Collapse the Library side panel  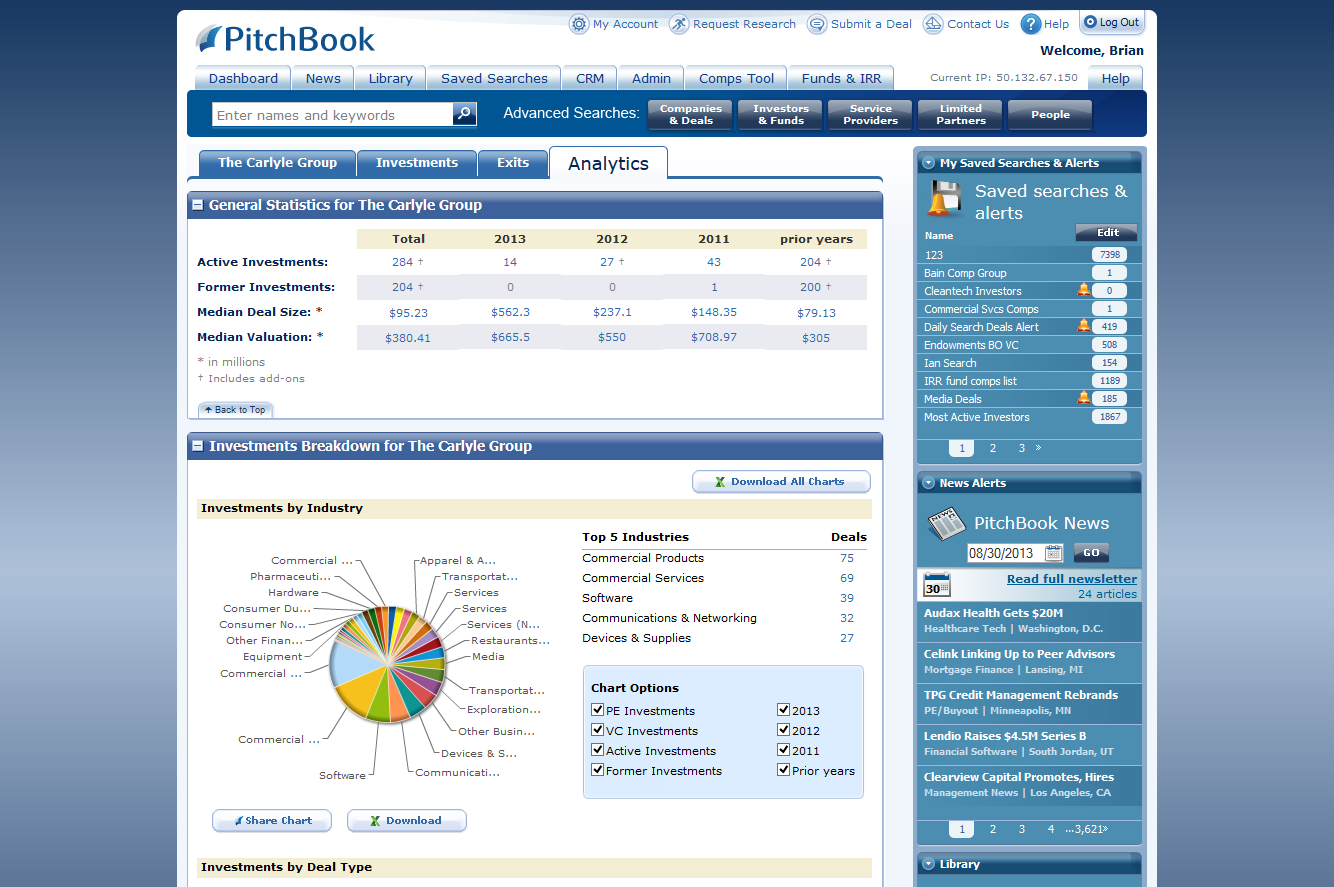point(928,864)
